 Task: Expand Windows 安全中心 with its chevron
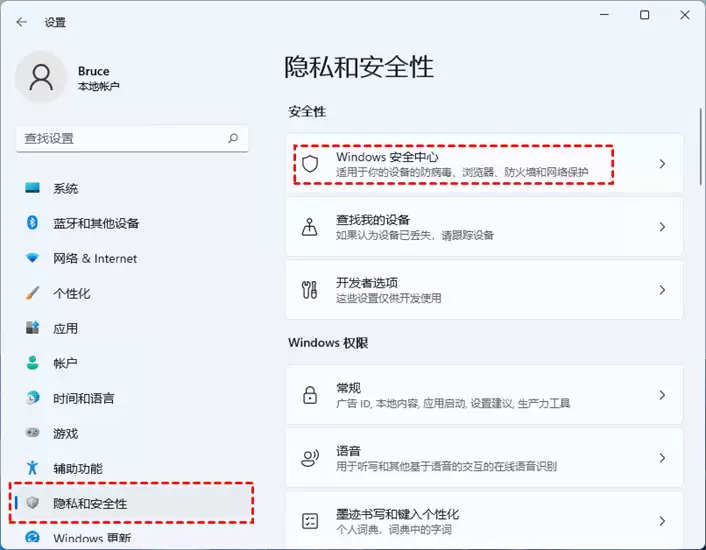(x=662, y=164)
